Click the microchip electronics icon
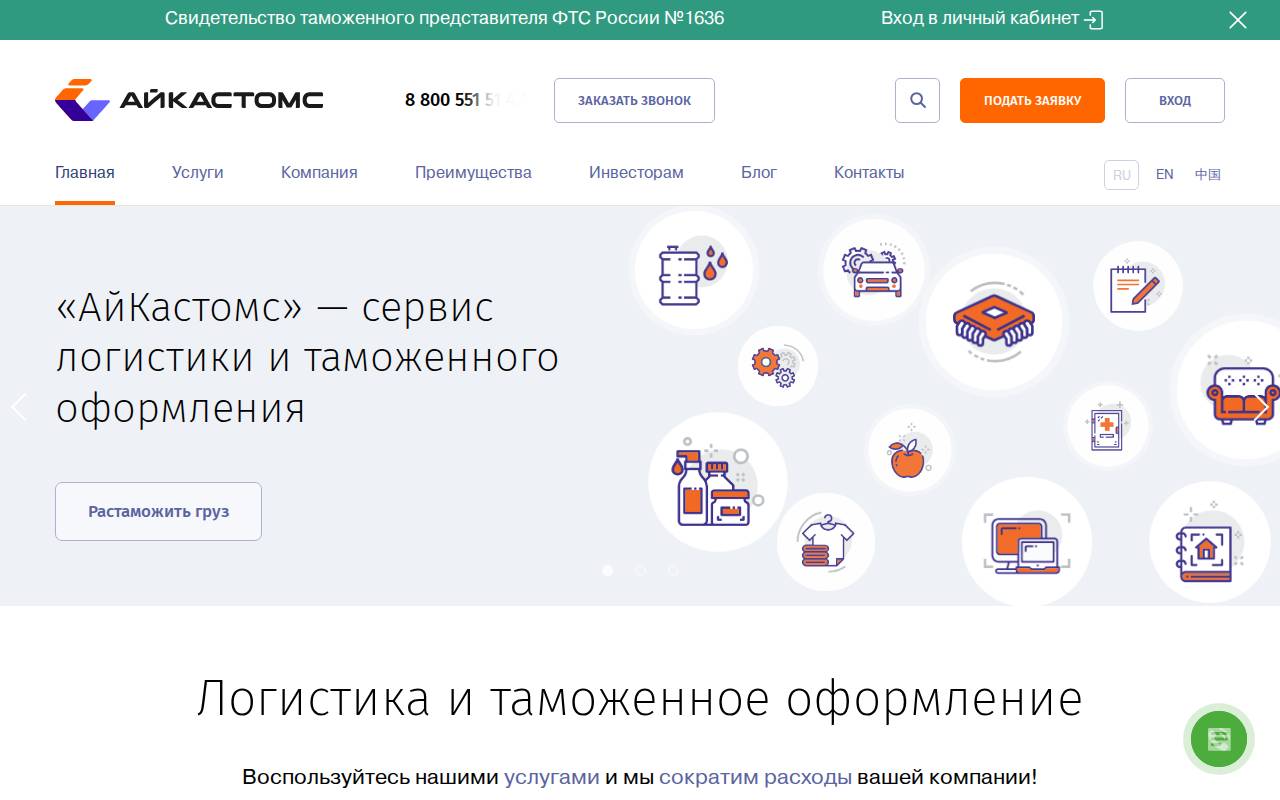This screenshot has width=1280, height=800. click(994, 322)
